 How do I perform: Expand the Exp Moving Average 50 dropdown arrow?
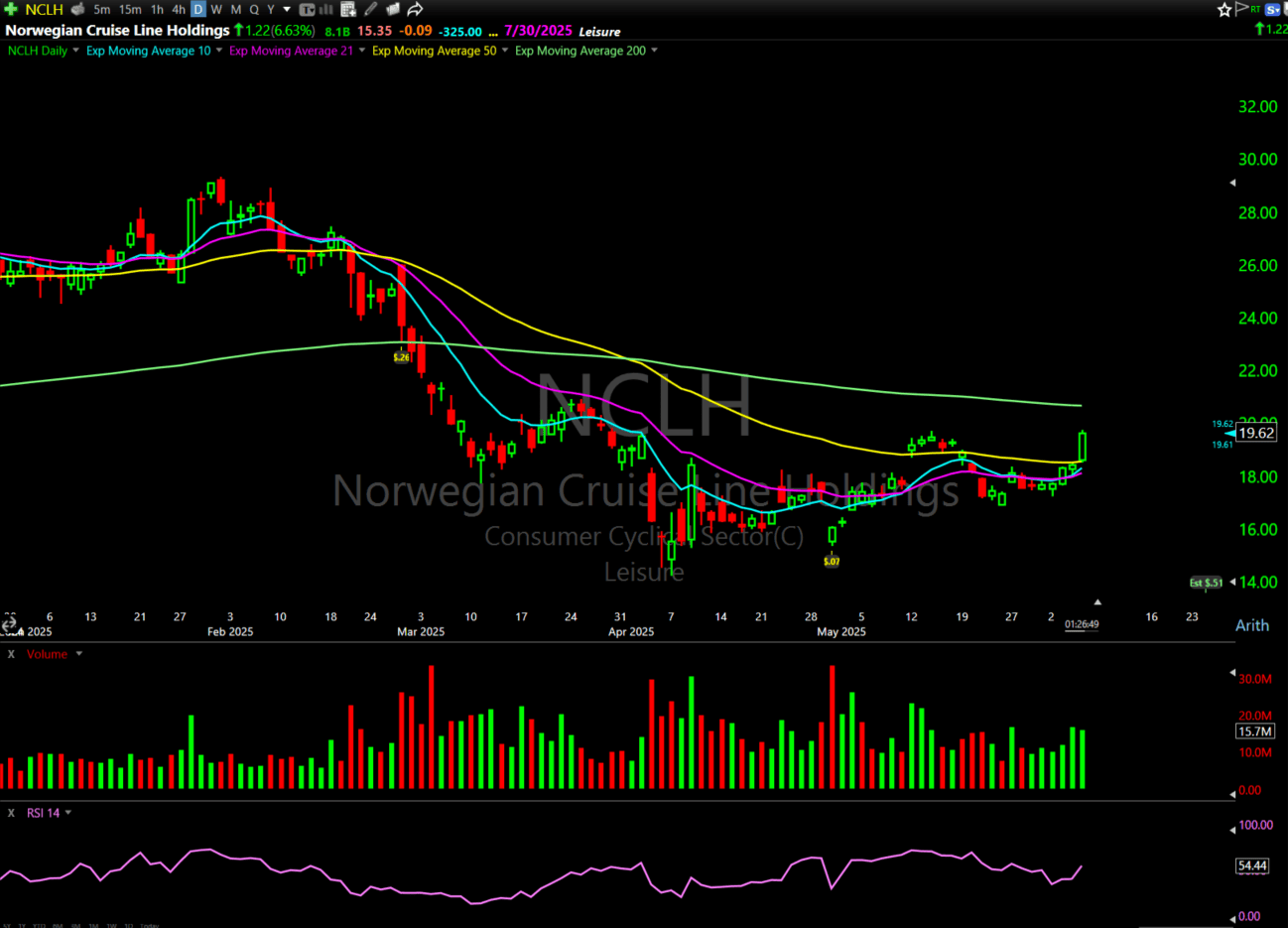[x=504, y=51]
